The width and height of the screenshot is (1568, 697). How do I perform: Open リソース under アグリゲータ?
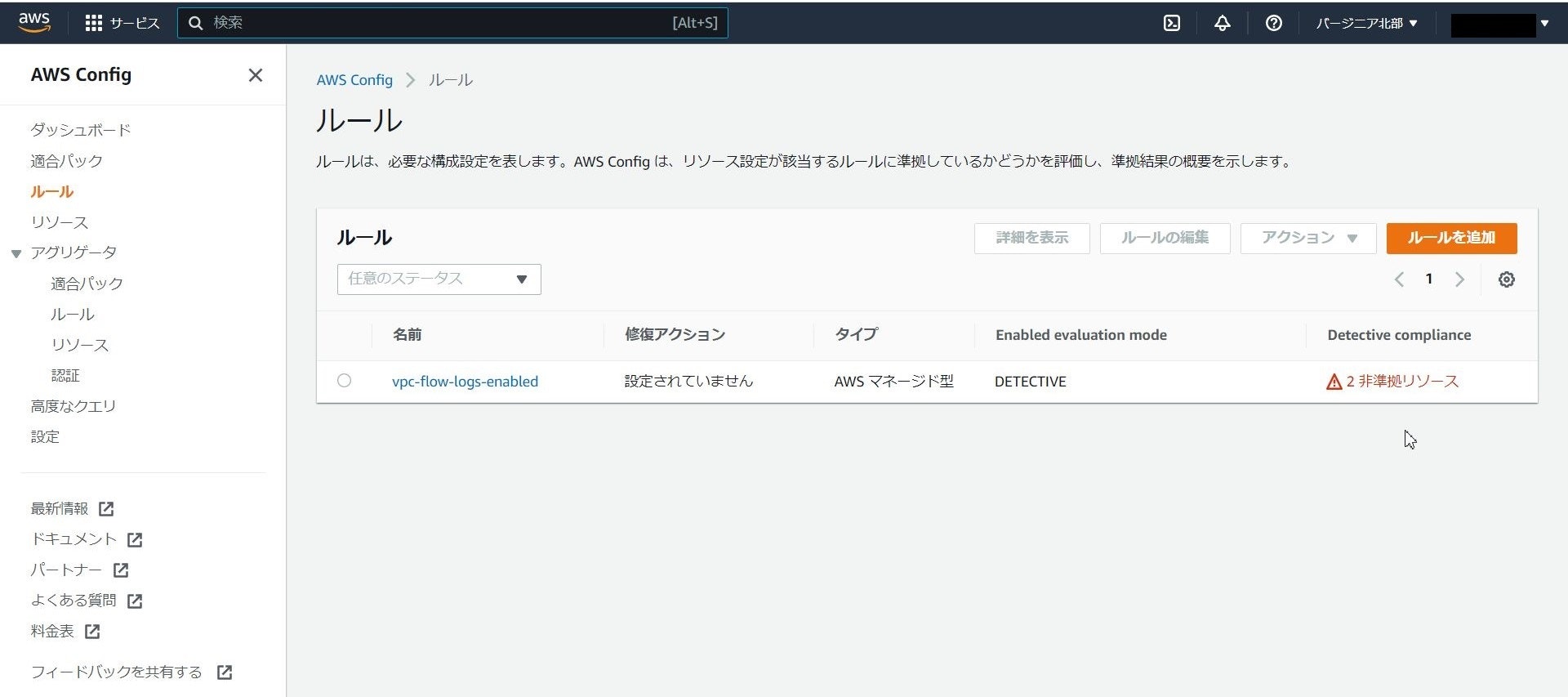(x=80, y=345)
